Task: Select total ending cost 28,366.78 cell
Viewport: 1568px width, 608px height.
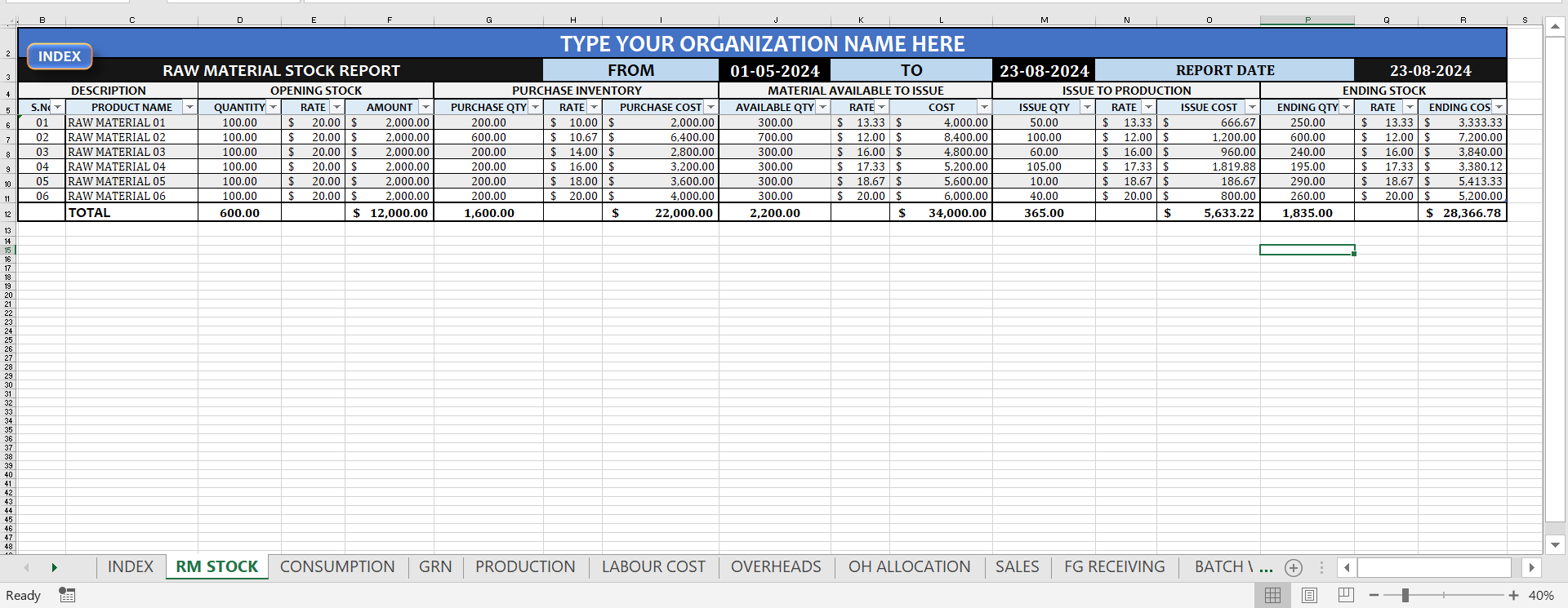Action: click(1462, 212)
